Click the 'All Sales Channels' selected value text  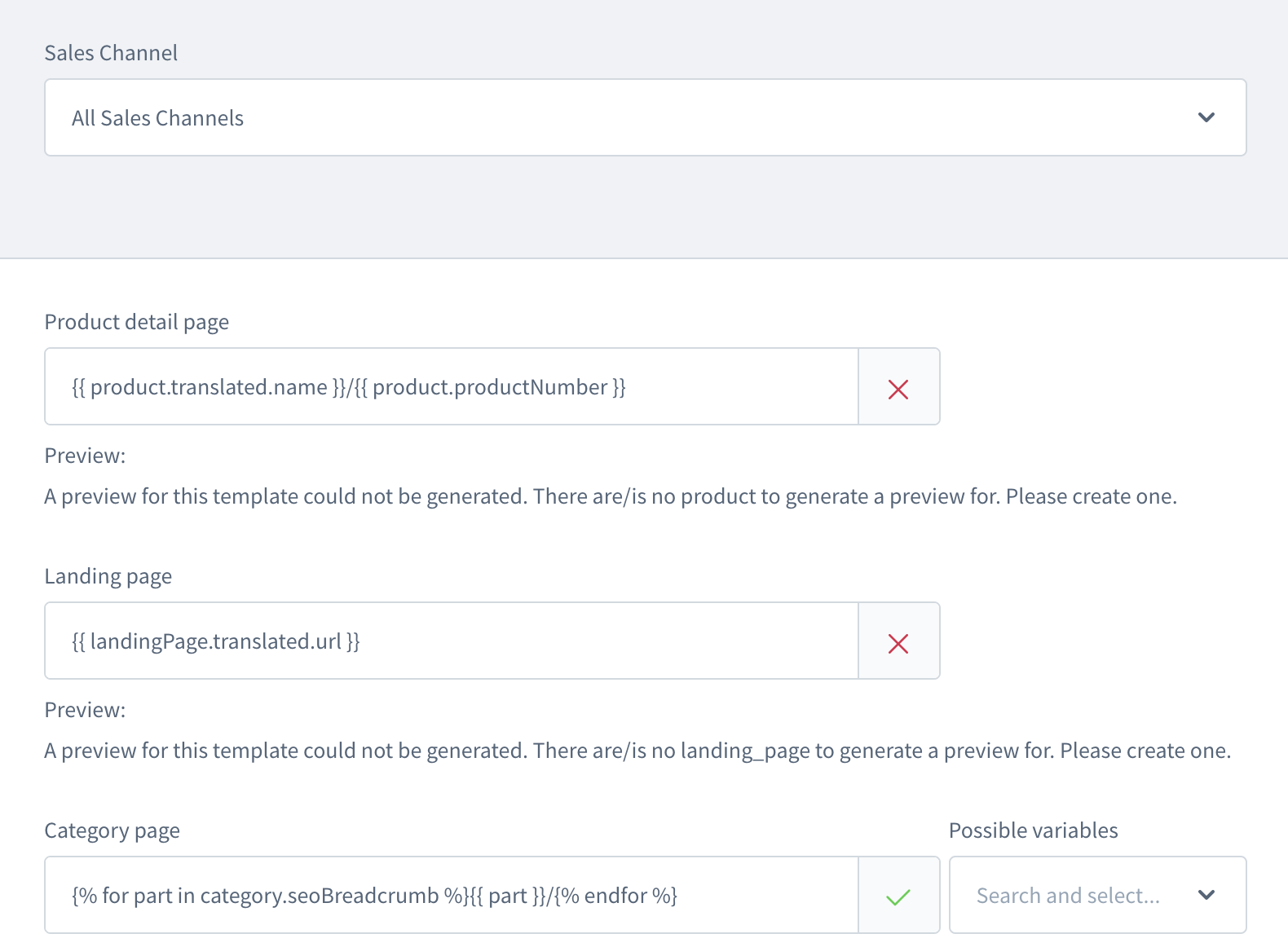(157, 118)
